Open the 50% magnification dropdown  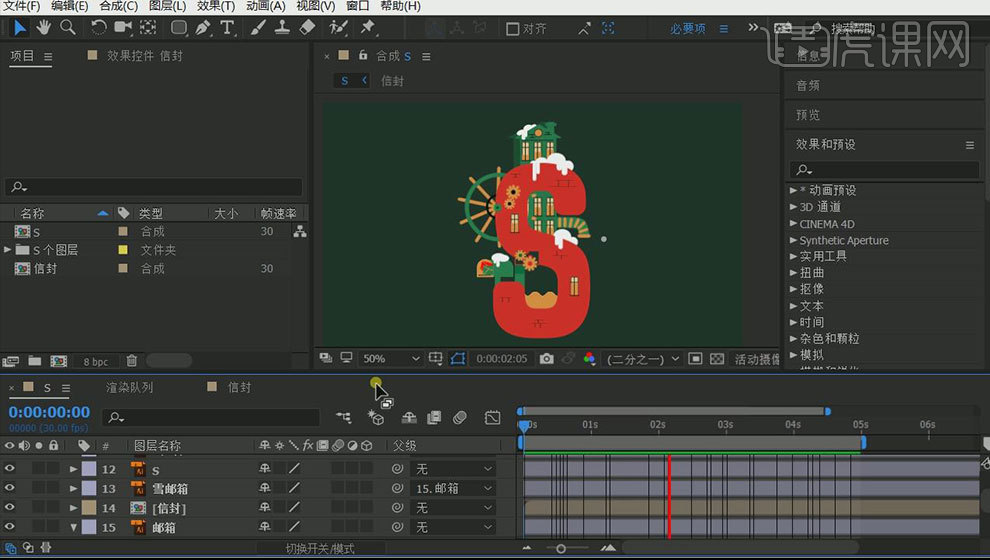(x=391, y=358)
